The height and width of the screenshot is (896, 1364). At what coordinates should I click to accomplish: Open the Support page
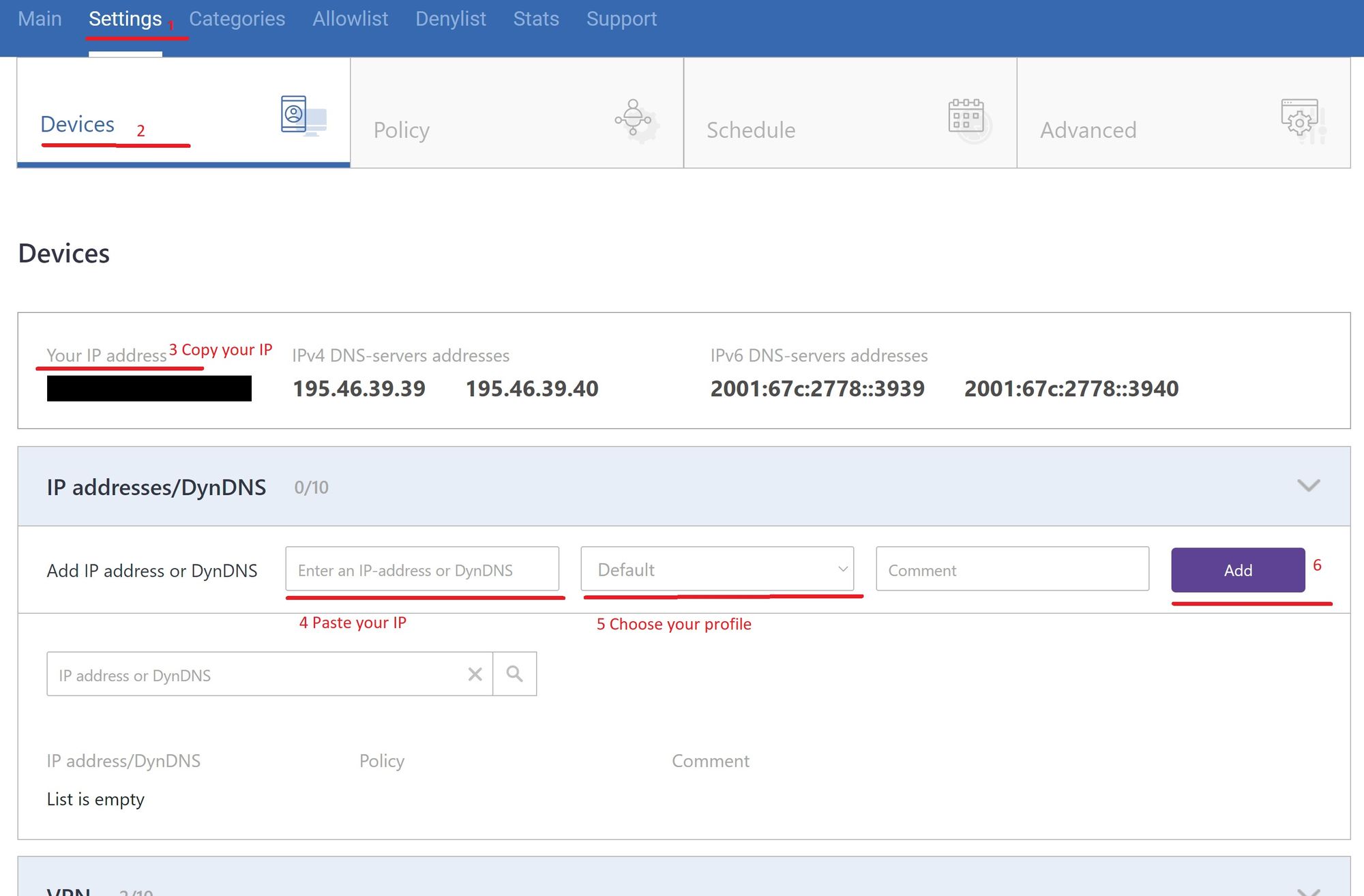(x=621, y=18)
